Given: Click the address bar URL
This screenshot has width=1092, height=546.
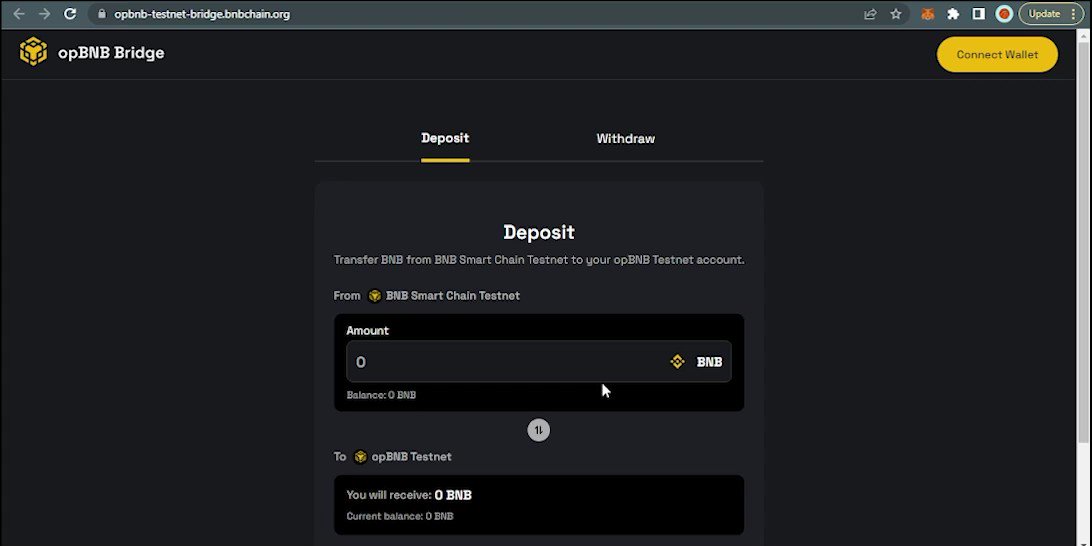Looking at the screenshot, I should click(x=202, y=14).
